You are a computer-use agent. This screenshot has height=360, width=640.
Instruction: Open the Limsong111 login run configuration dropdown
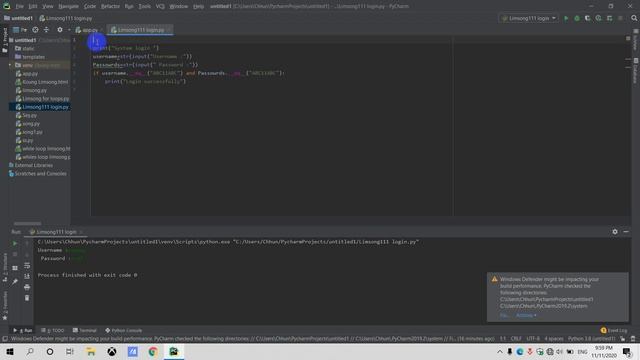(529, 18)
